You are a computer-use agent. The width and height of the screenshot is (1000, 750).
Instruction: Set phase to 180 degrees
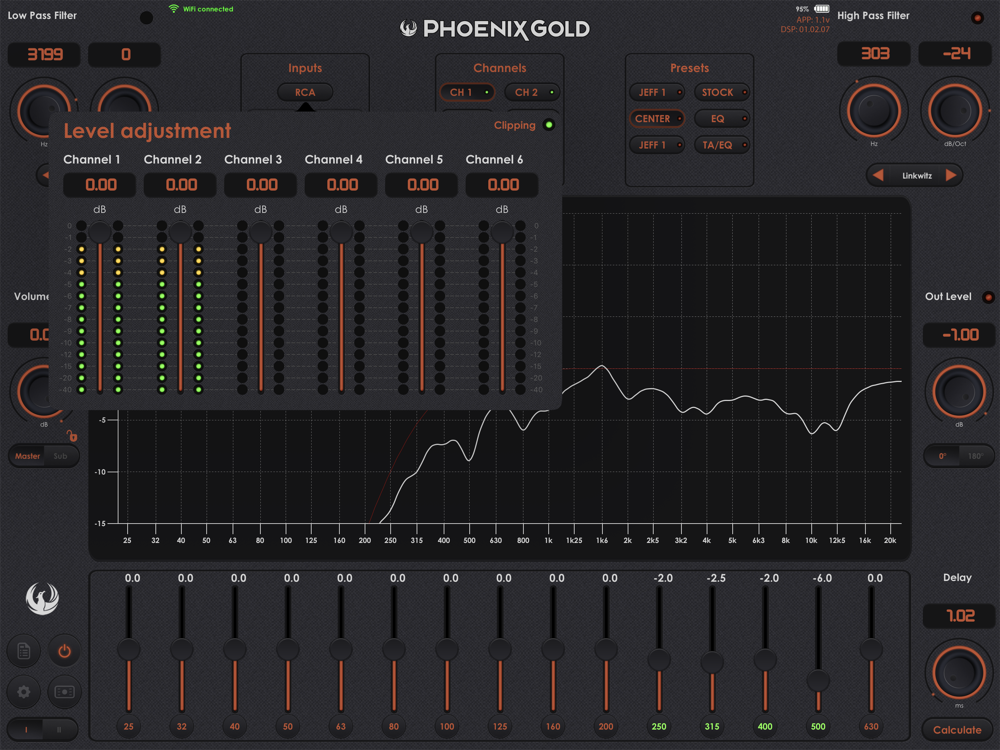tap(975, 455)
